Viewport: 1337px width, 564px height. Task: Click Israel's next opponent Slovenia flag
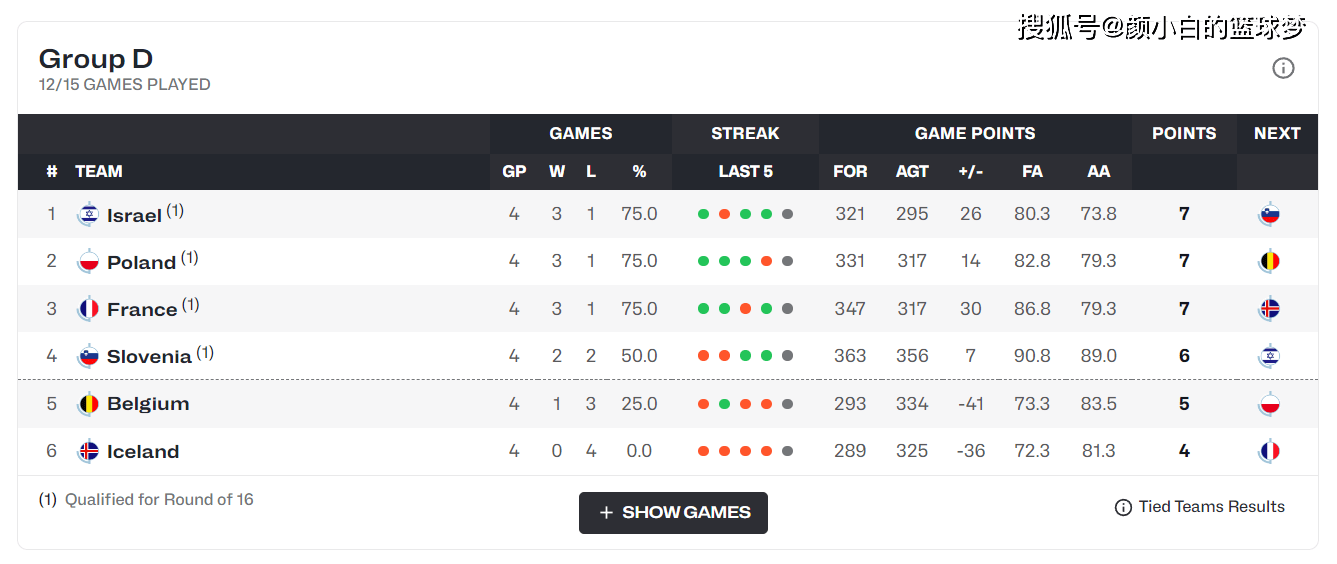[1269, 214]
